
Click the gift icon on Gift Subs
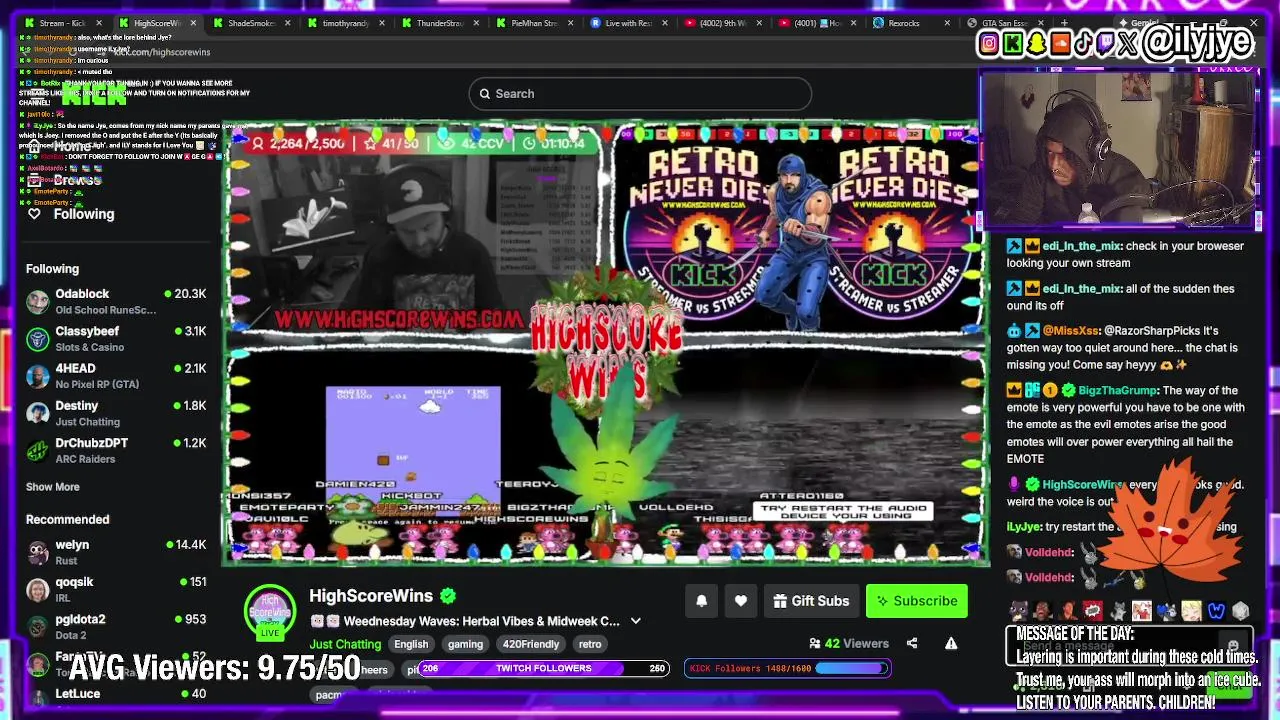click(780, 601)
